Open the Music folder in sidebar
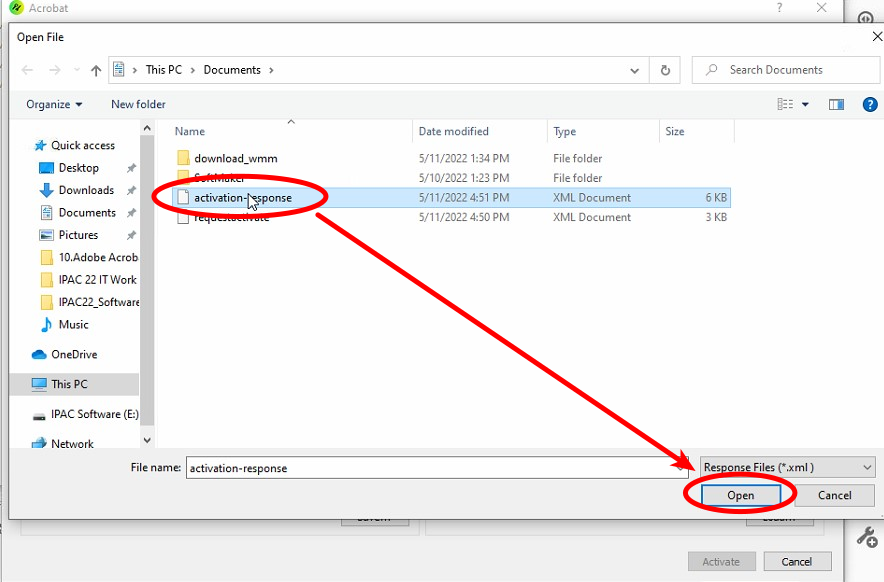Image resolution: width=884 pixels, height=582 pixels. point(73,324)
